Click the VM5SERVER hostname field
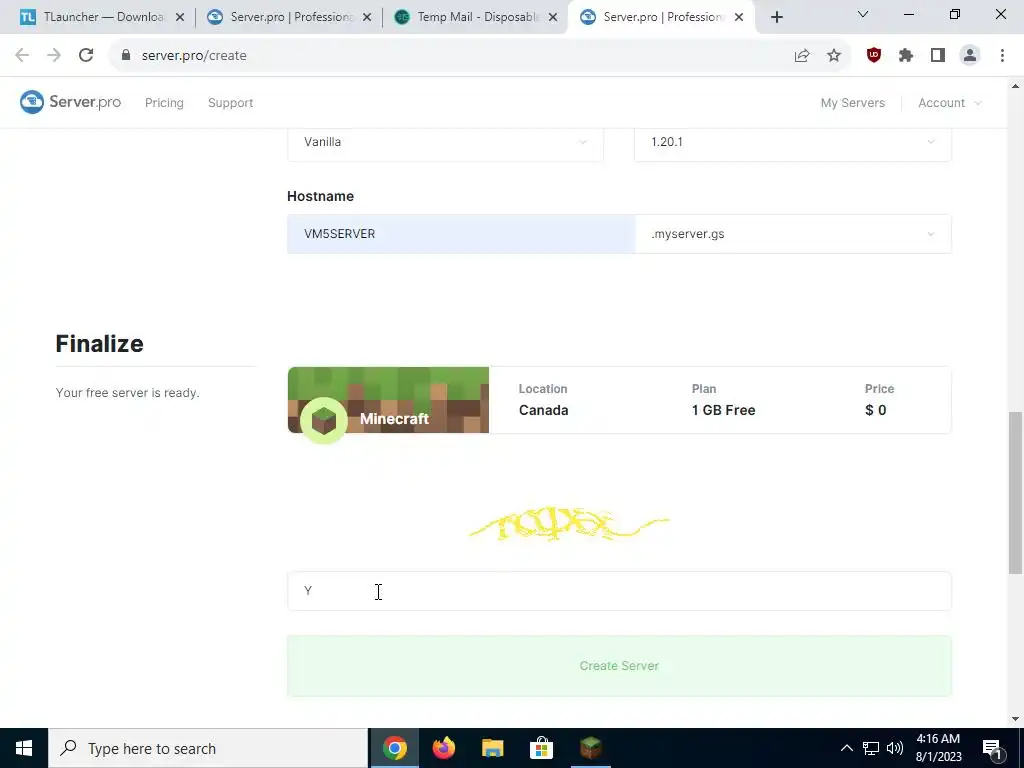1024x768 pixels. click(x=461, y=234)
